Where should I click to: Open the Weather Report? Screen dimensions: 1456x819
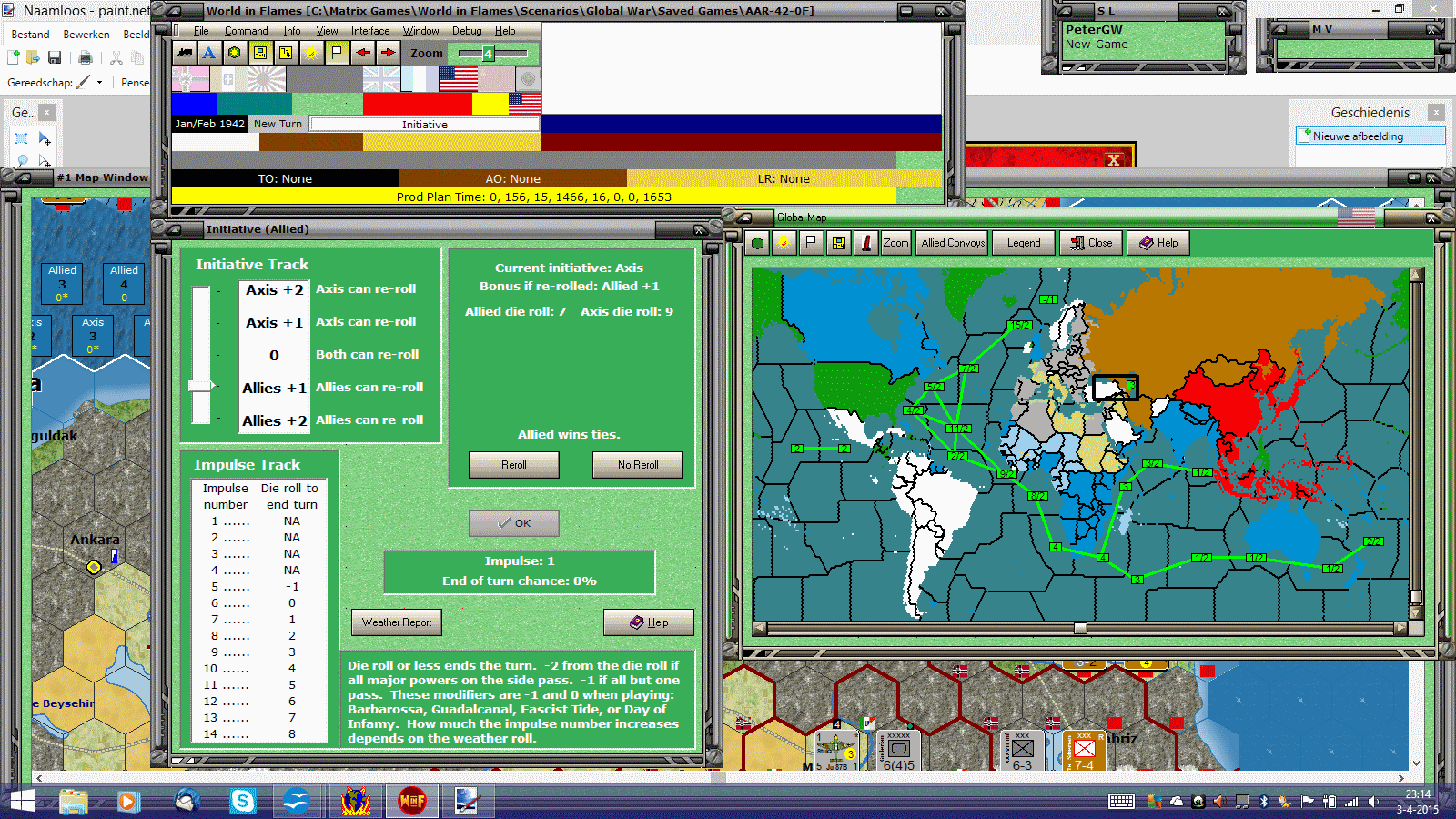(397, 622)
